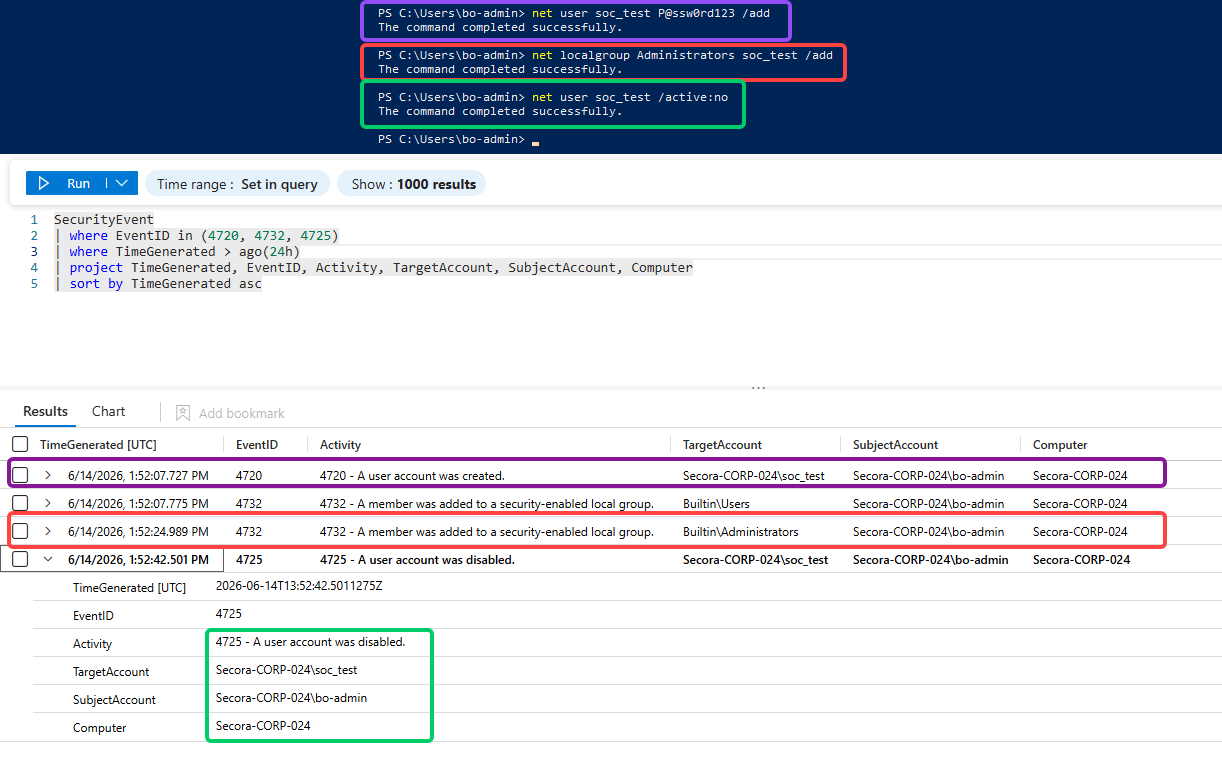Check the box for the Builtin\Administrators row

[x=20, y=531]
